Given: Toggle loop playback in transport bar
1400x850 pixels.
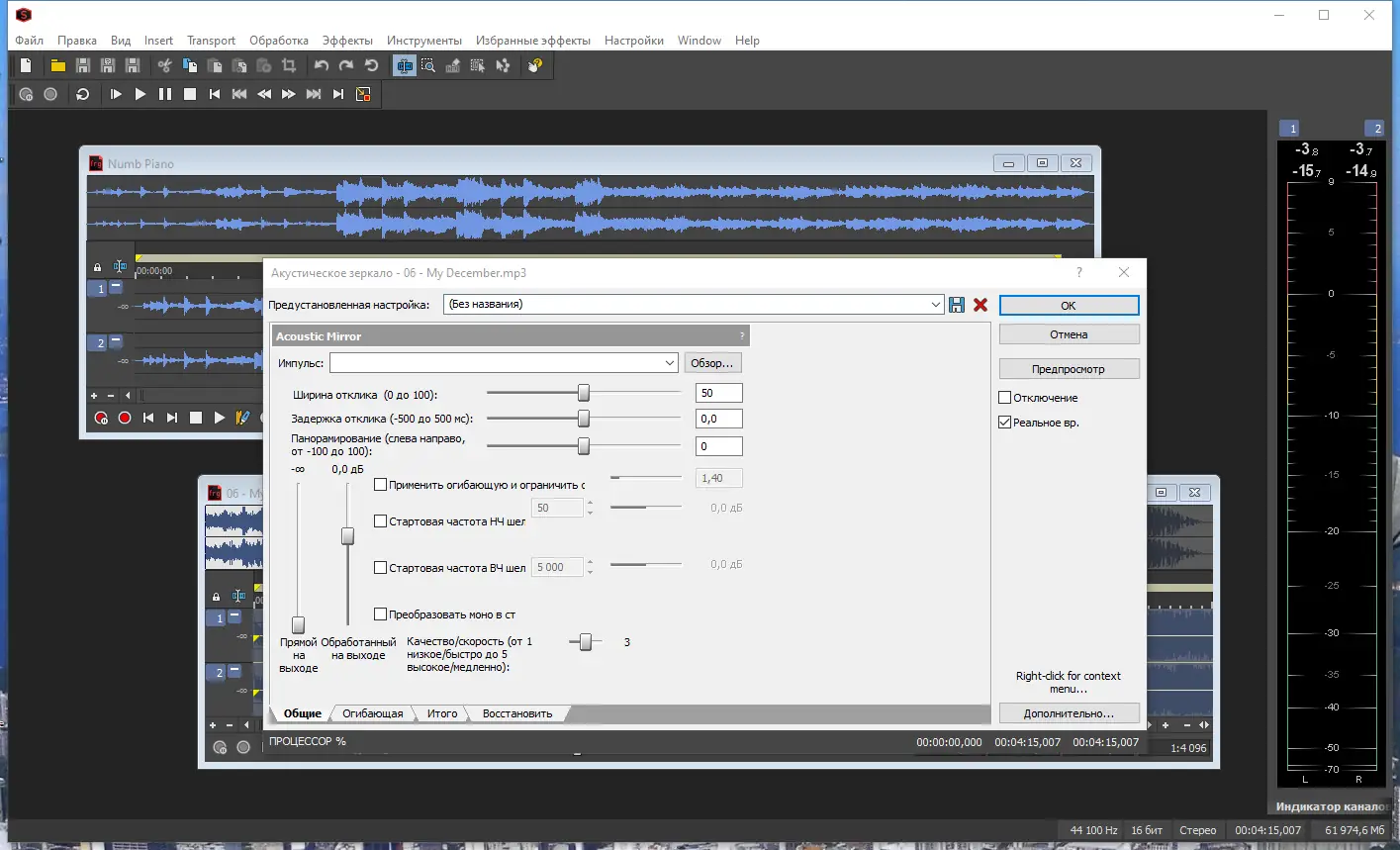Looking at the screenshot, I should tap(83, 94).
